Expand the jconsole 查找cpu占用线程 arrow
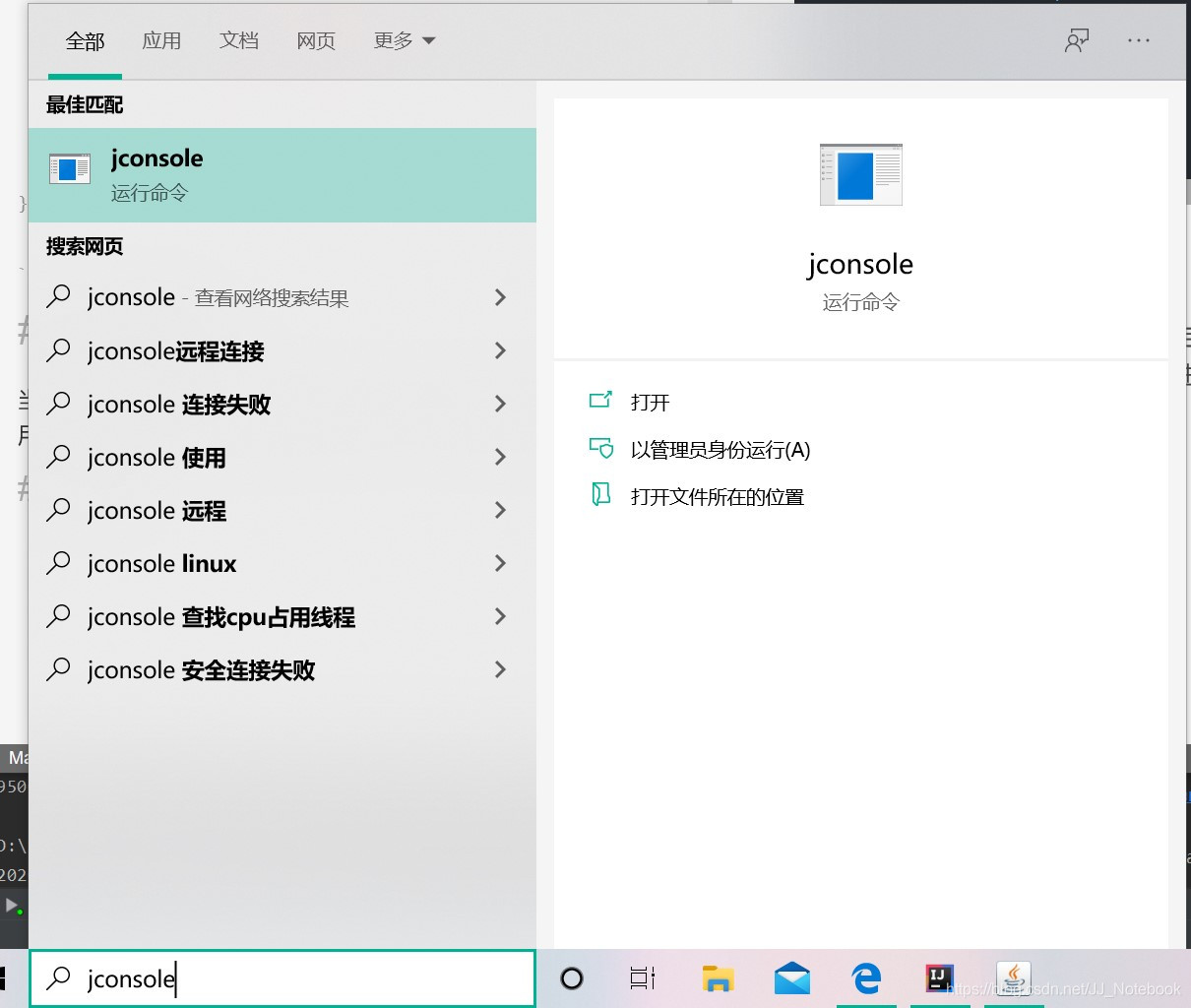The height and width of the screenshot is (1008, 1191). point(500,616)
